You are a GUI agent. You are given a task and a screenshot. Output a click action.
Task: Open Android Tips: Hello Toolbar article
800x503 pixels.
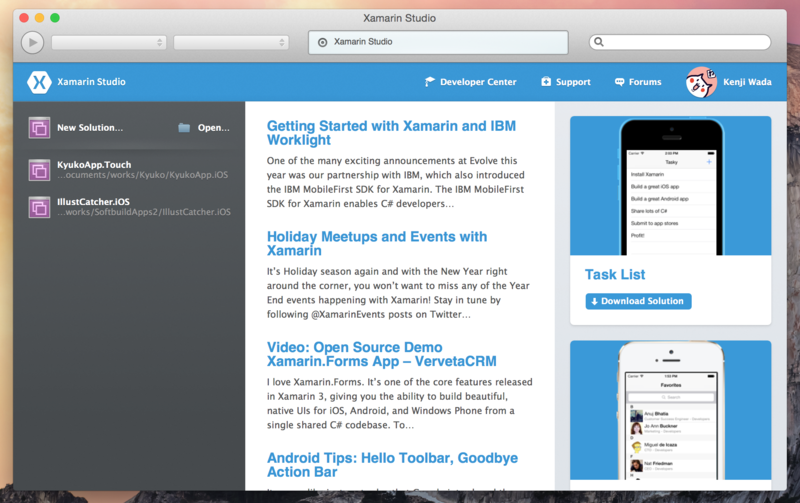[x=392, y=465]
